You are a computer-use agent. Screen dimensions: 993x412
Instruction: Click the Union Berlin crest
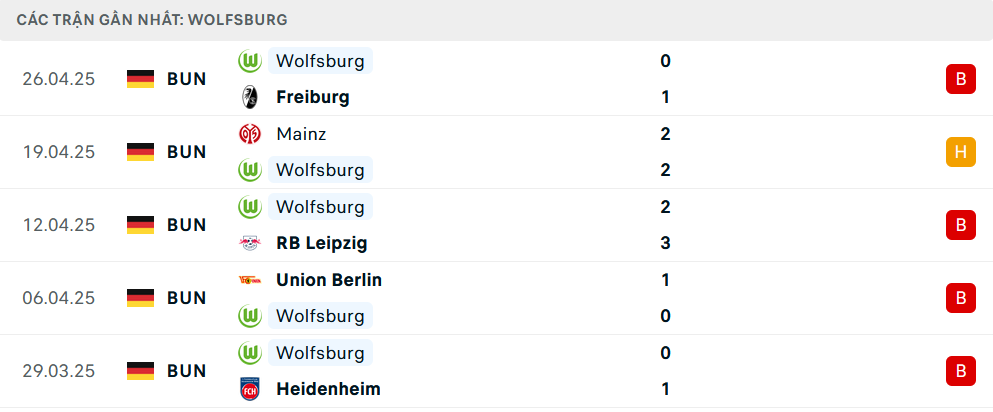coord(250,280)
